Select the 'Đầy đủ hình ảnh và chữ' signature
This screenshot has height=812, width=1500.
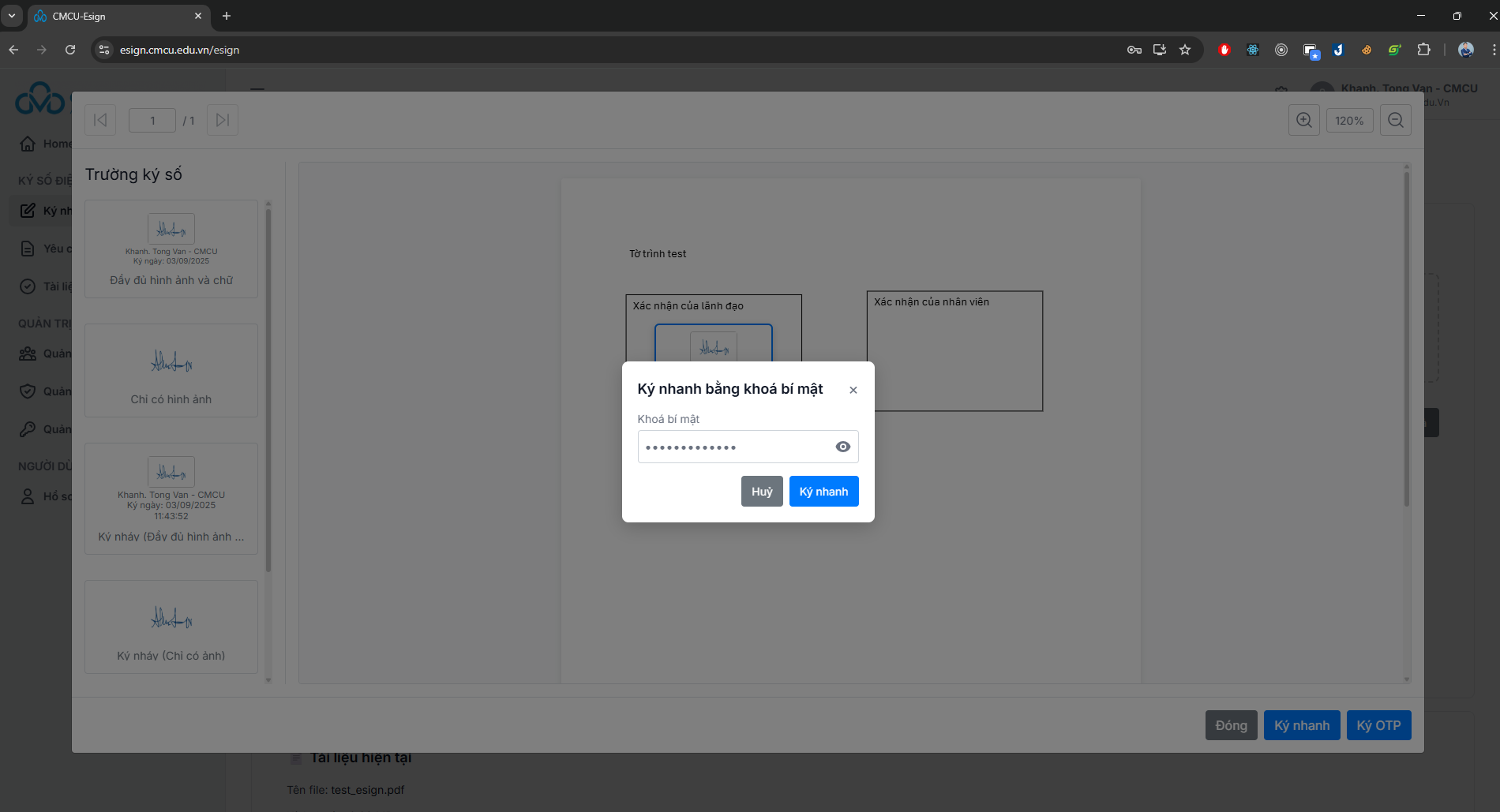pos(171,249)
